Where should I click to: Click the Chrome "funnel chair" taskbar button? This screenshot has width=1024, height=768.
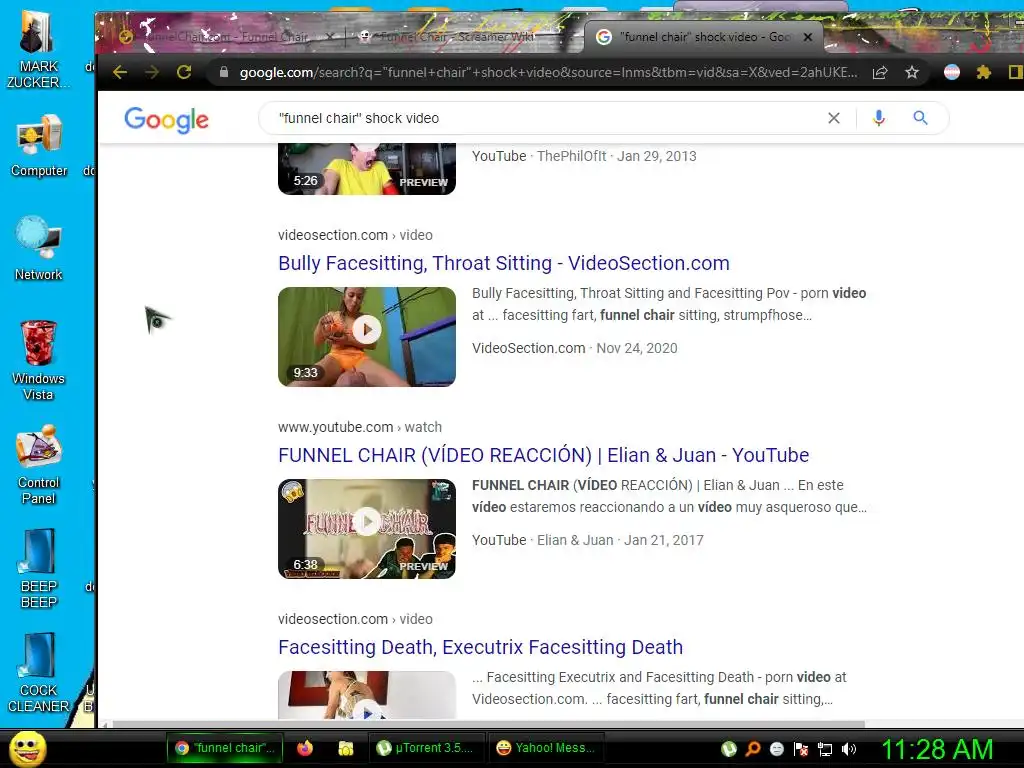pyautogui.click(x=225, y=748)
